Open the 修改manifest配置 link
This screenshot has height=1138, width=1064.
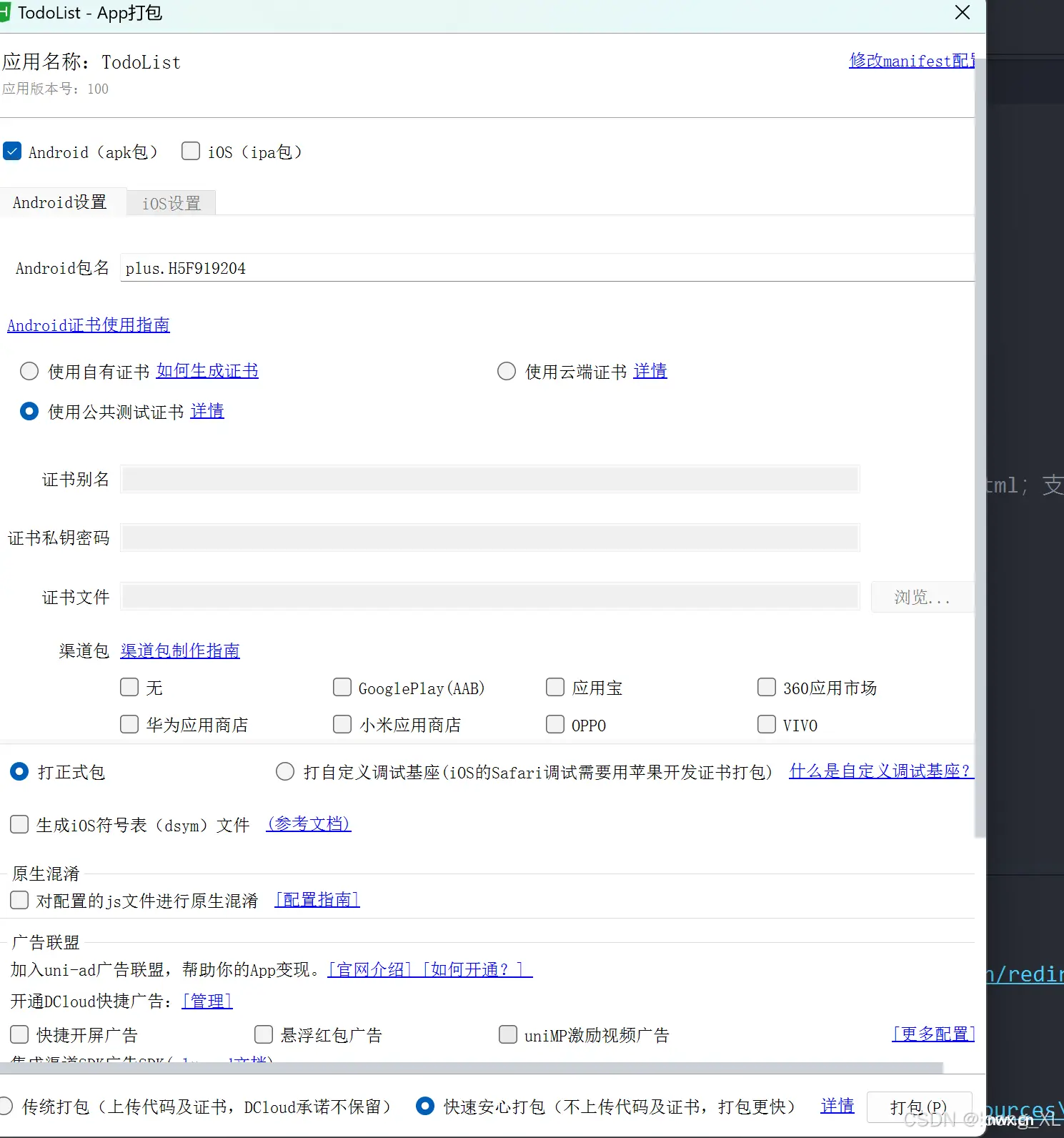tap(912, 61)
